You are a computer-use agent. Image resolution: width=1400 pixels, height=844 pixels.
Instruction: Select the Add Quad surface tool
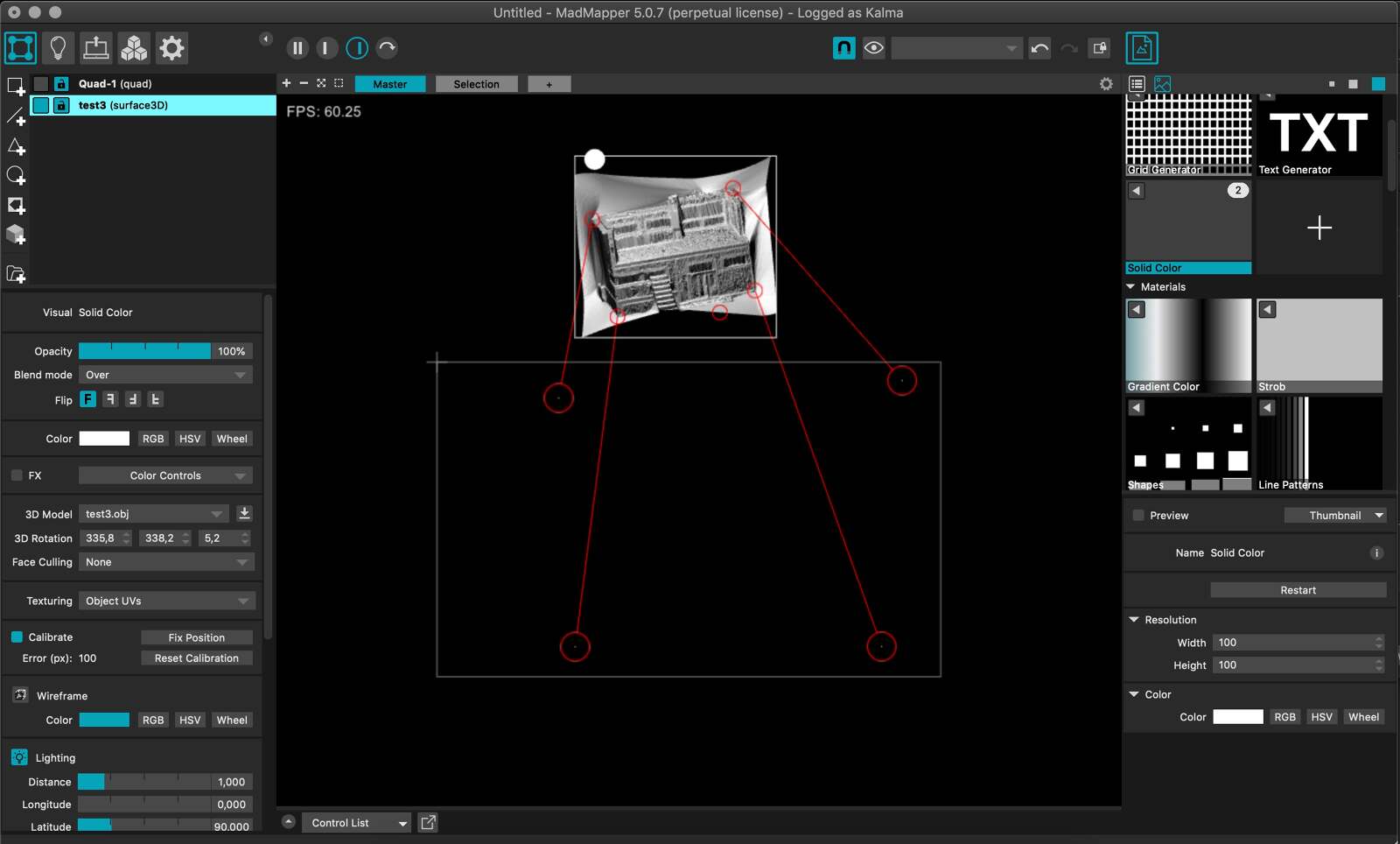(16, 87)
